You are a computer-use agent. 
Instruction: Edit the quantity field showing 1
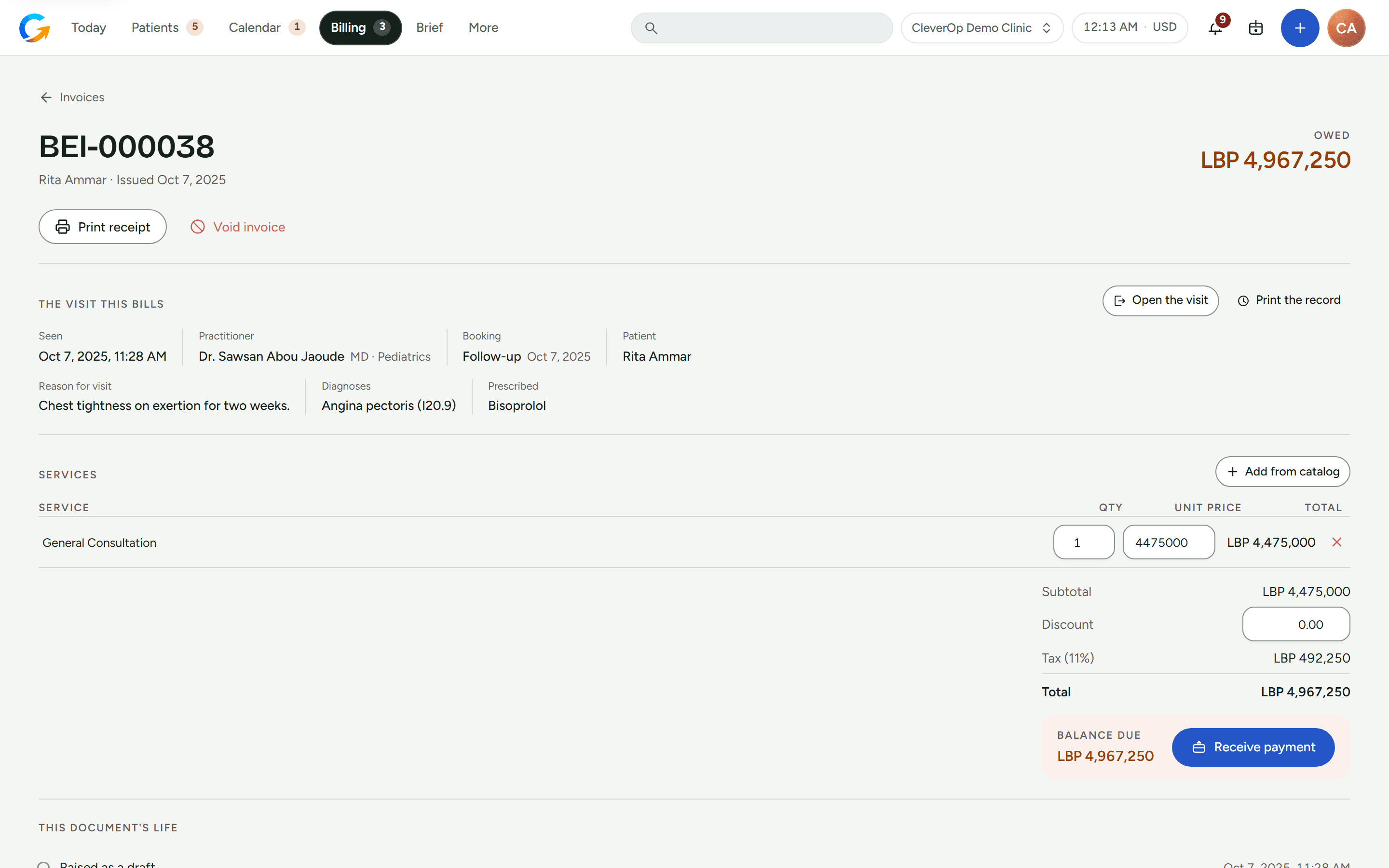pyautogui.click(x=1084, y=542)
